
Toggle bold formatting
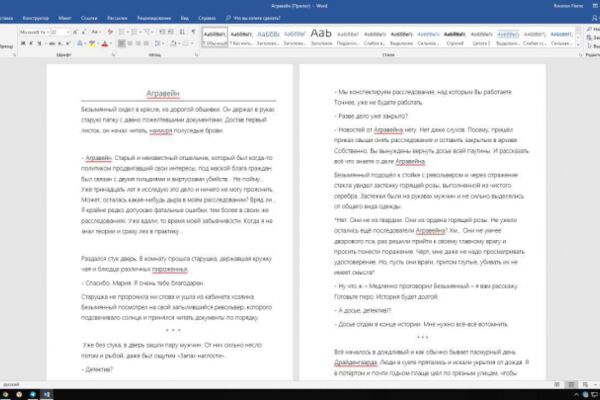23,43
